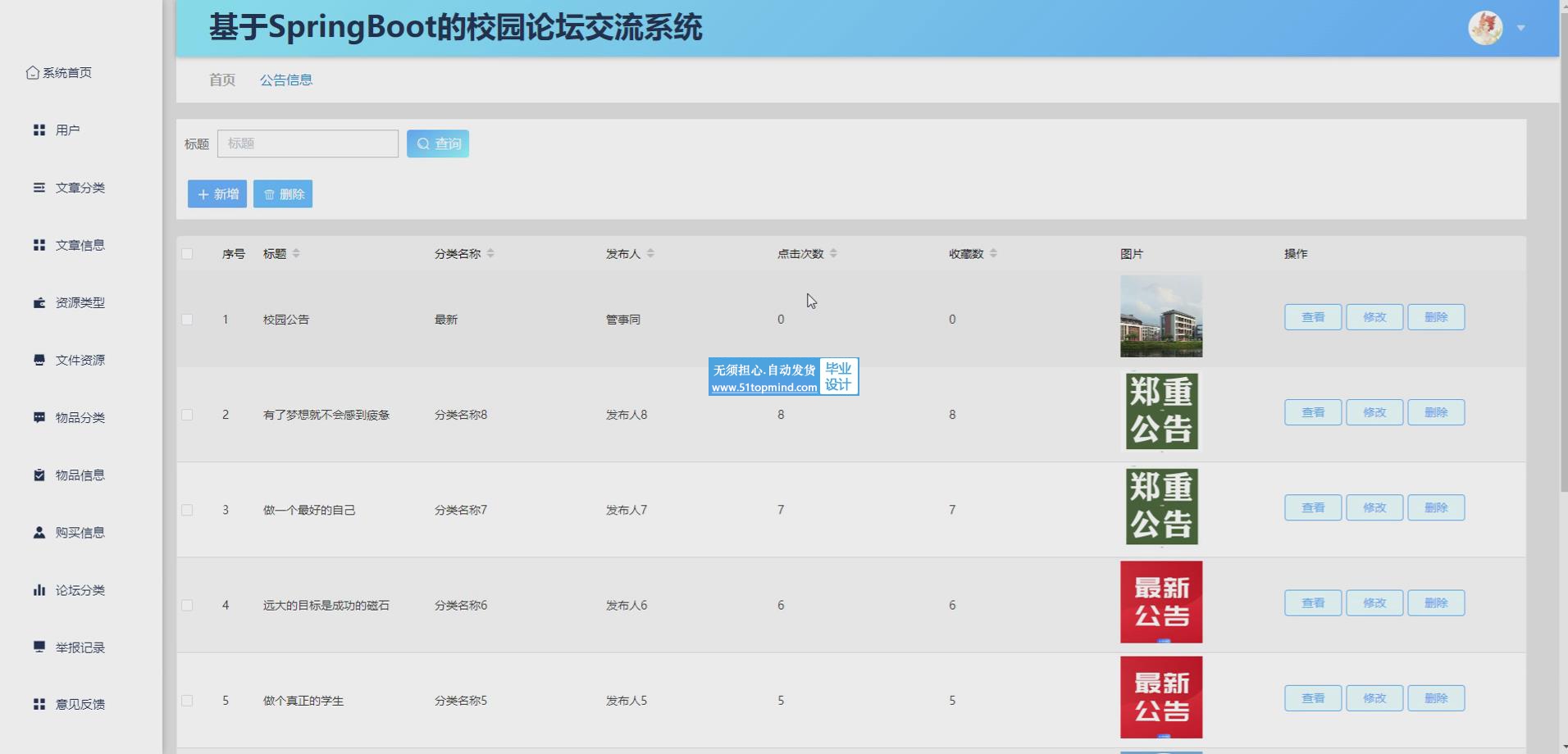This screenshot has width=1568, height=754.
Task: Go to the 首页 breadcrumb tab
Action: 221,79
